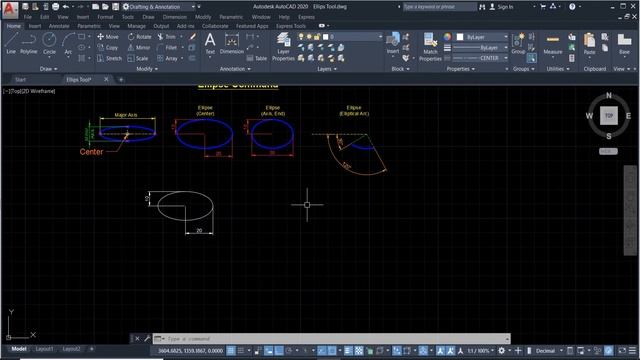Click the white ByLayer color swatch
640x360 pixels.
click(460, 37)
